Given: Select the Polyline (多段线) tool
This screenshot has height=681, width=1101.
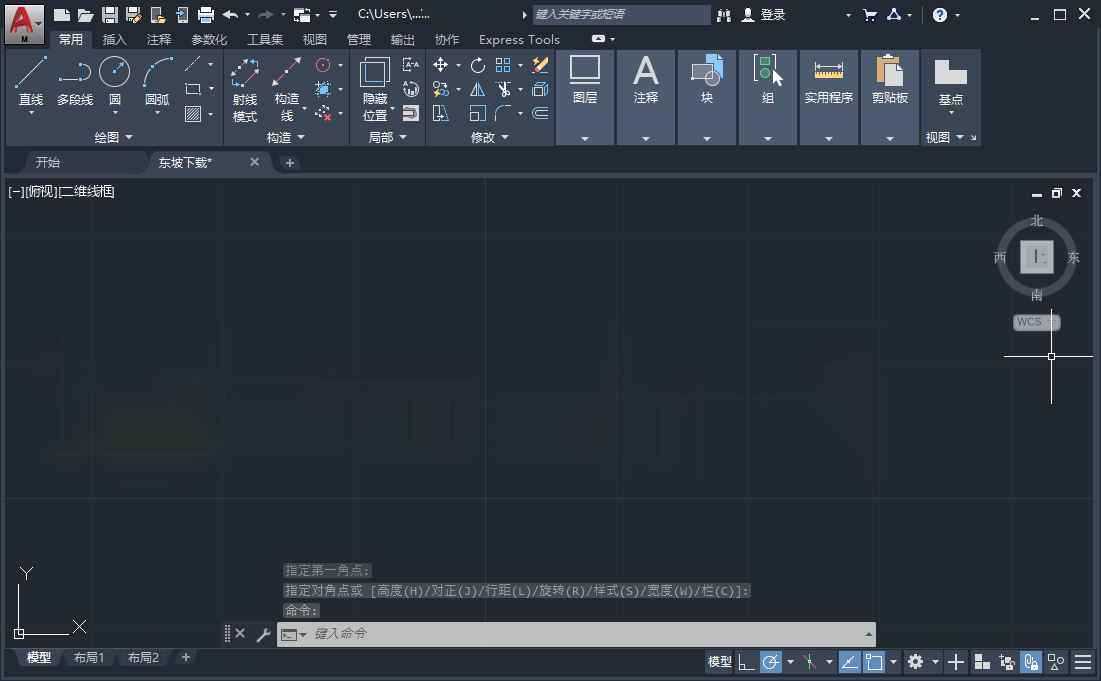Looking at the screenshot, I should click(75, 82).
